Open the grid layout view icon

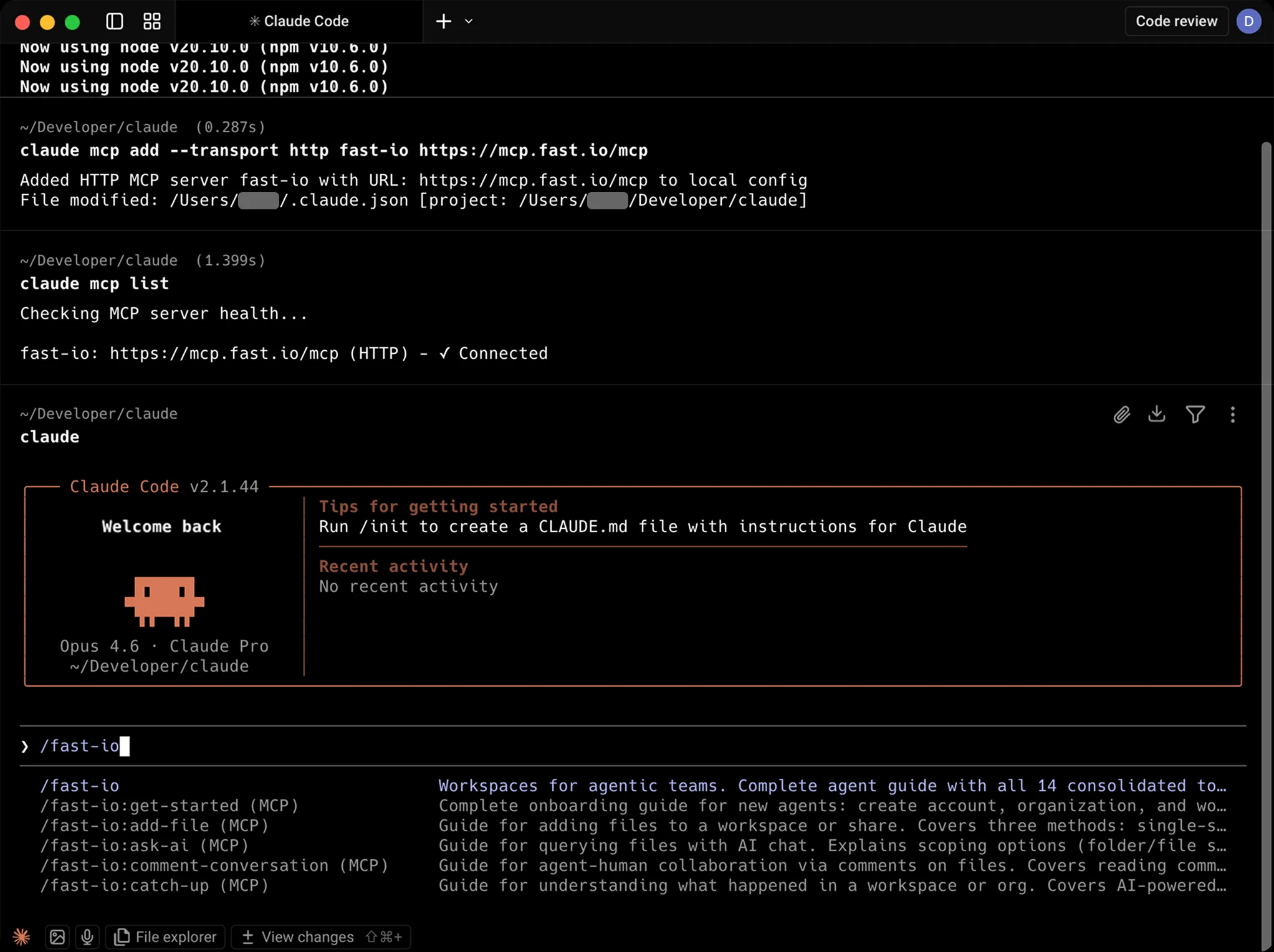point(152,21)
